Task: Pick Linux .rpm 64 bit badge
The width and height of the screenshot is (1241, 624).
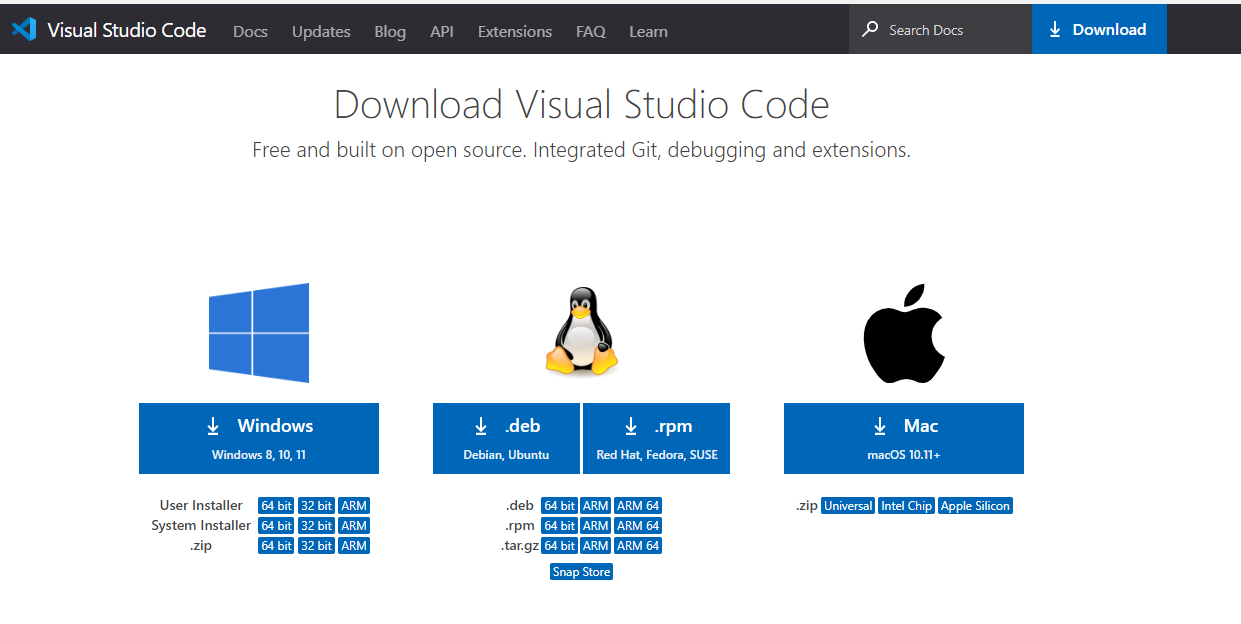Action: point(559,526)
